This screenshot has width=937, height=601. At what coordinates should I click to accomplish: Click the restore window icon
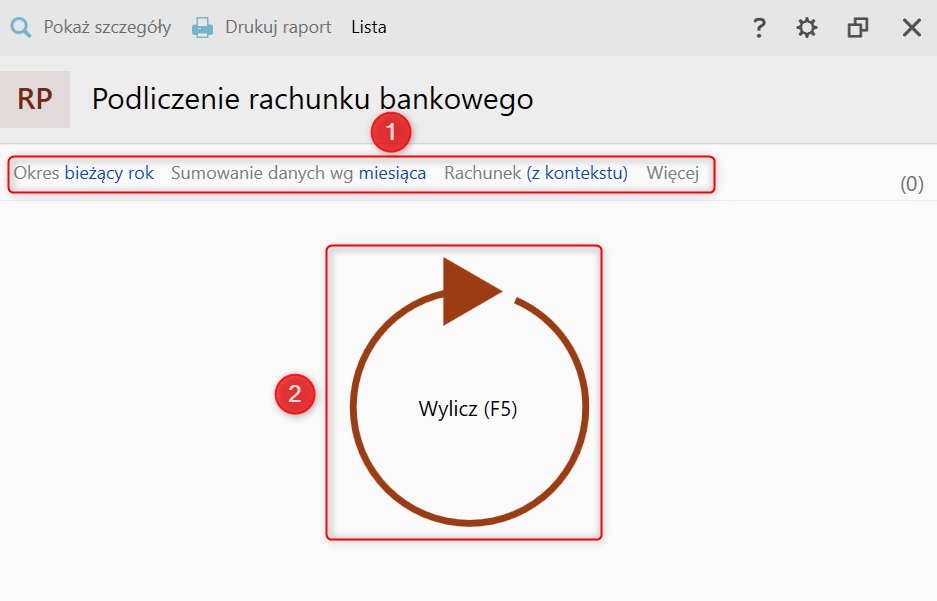click(x=858, y=27)
